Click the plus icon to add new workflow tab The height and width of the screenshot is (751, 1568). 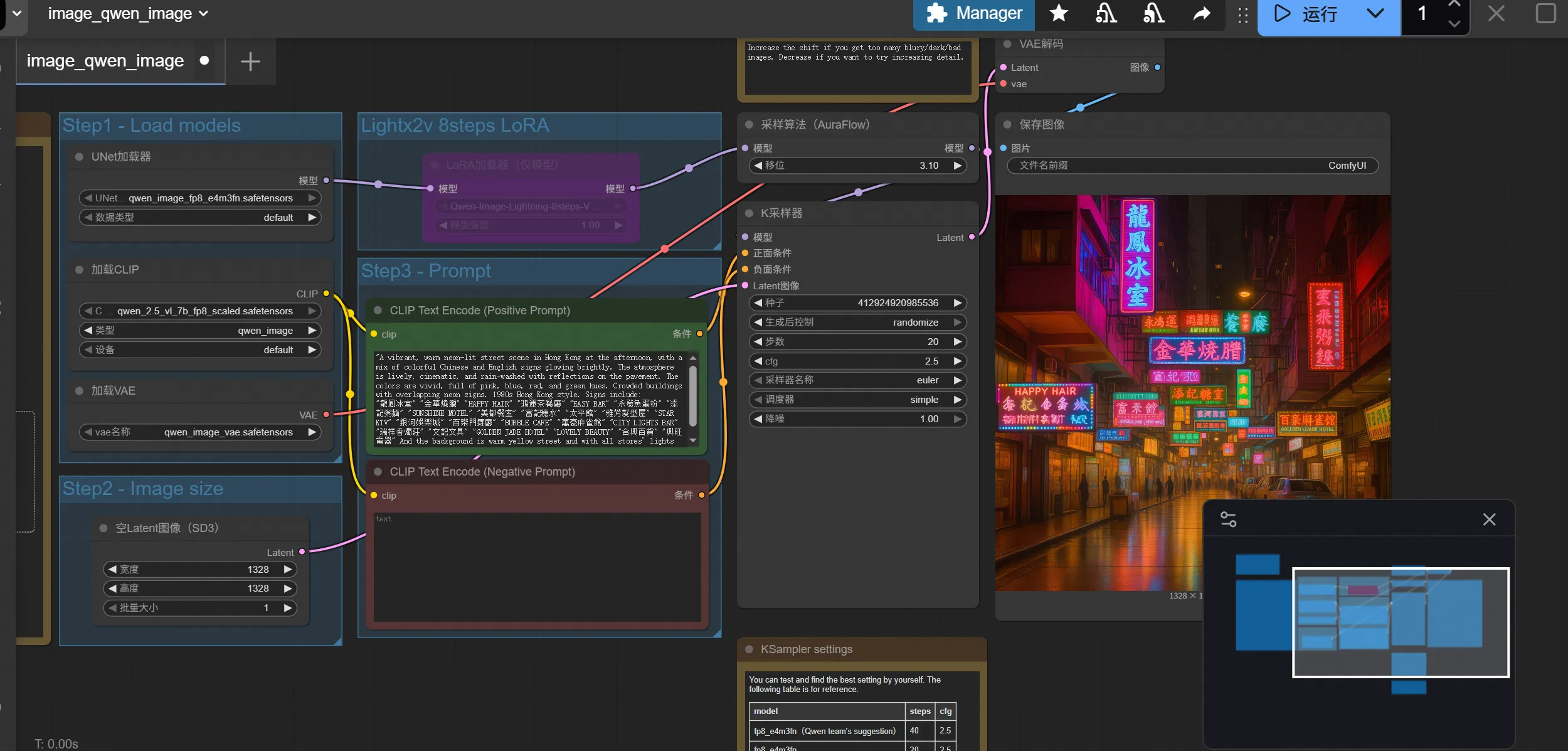click(x=250, y=61)
